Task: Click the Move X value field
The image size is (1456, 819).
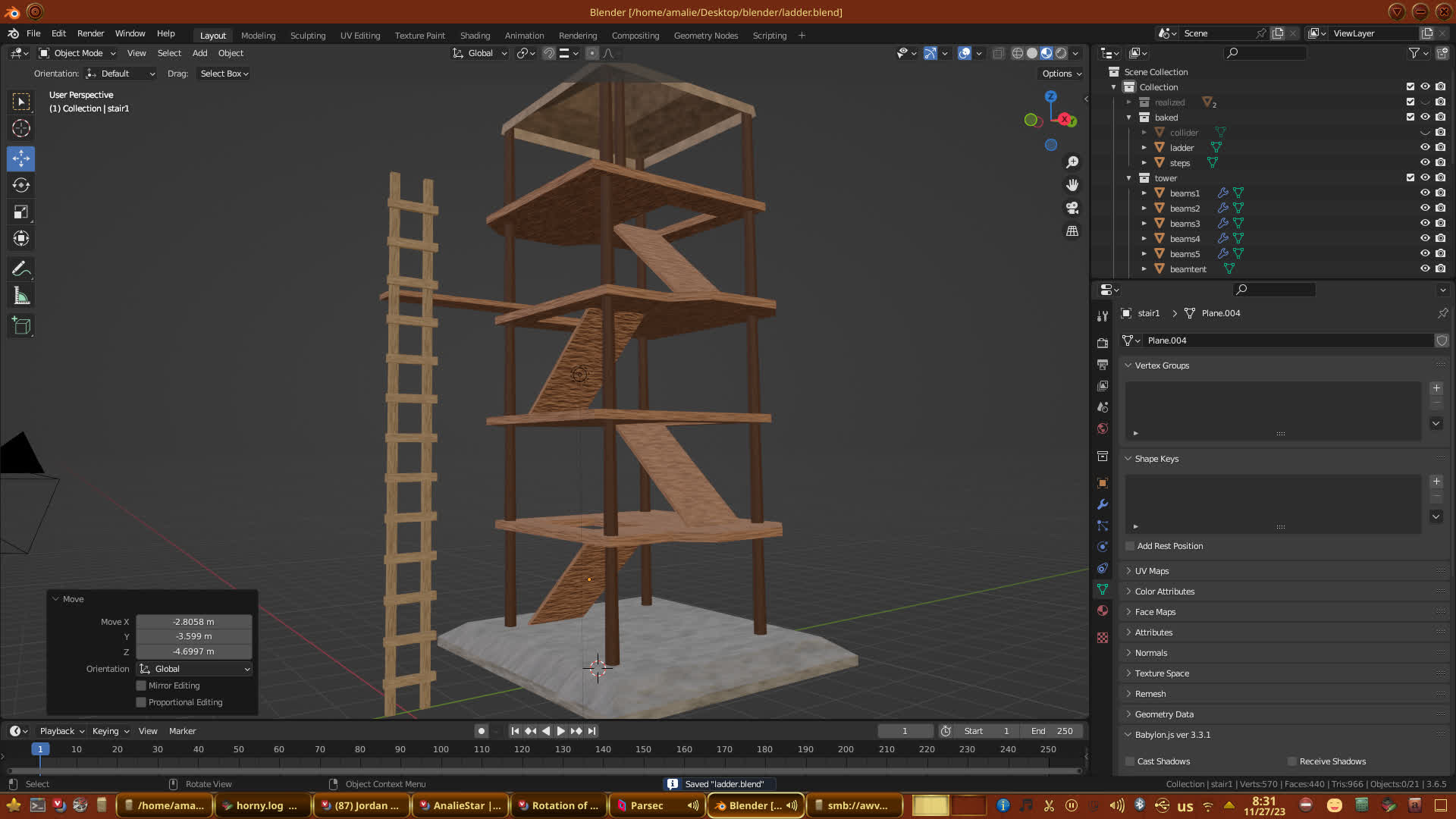Action: point(193,622)
